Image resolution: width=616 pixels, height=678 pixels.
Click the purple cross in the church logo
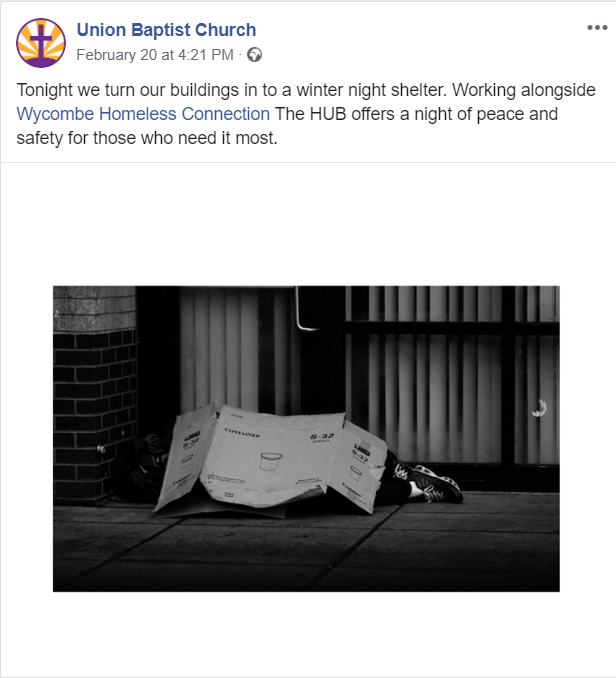41,42
